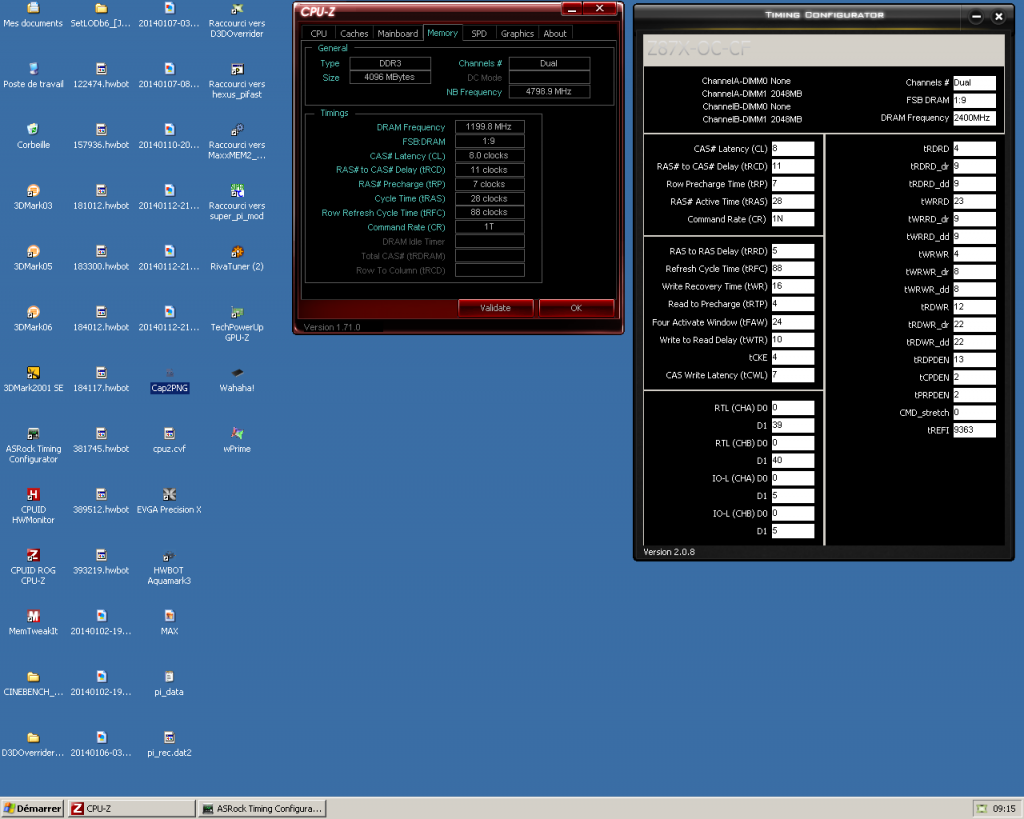The image size is (1024, 819).
Task: Click the CAS Write Latency (tCWL) field
Action: tap(793, 375)
